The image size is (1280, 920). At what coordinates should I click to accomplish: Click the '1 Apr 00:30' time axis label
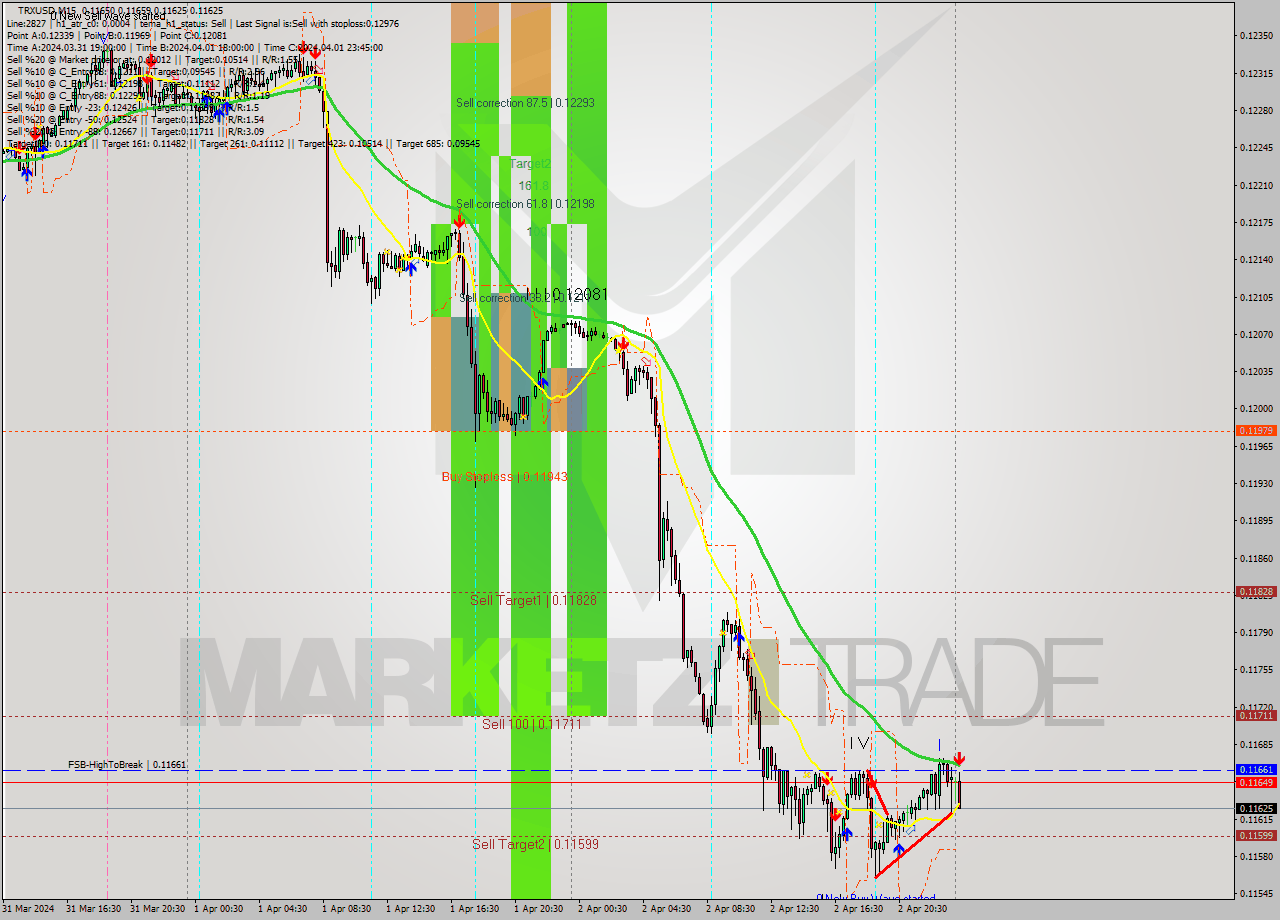(x=221, y=909)
